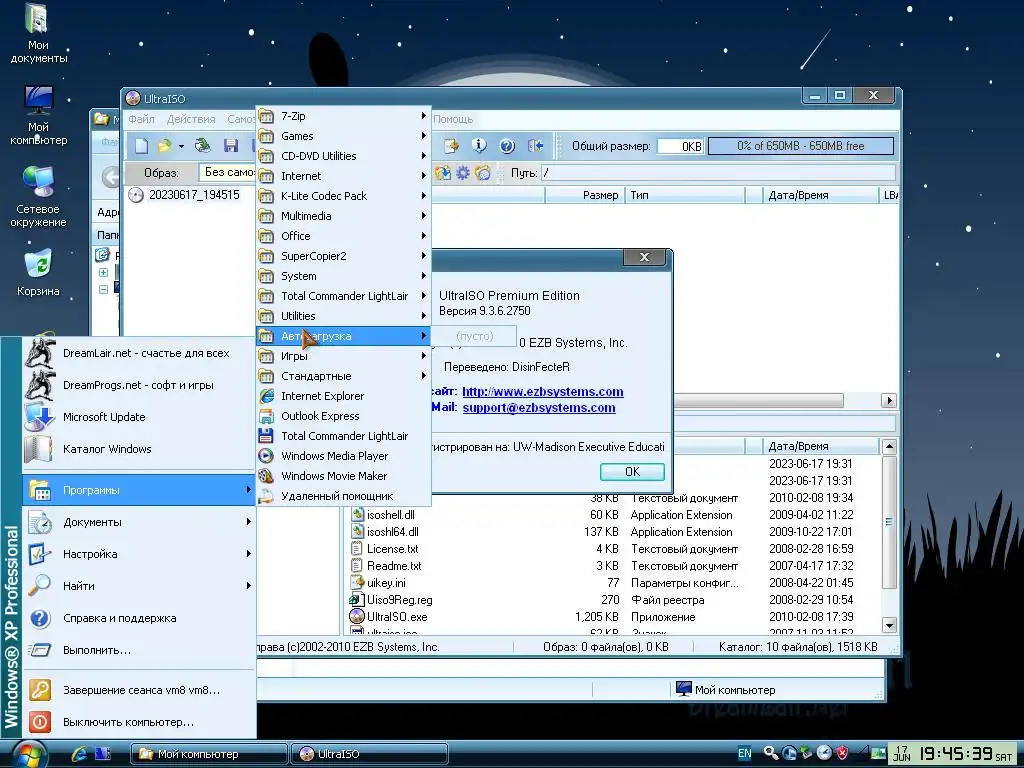Click the Open image folder icon in UltraISO toolbar

click(164, 146)
